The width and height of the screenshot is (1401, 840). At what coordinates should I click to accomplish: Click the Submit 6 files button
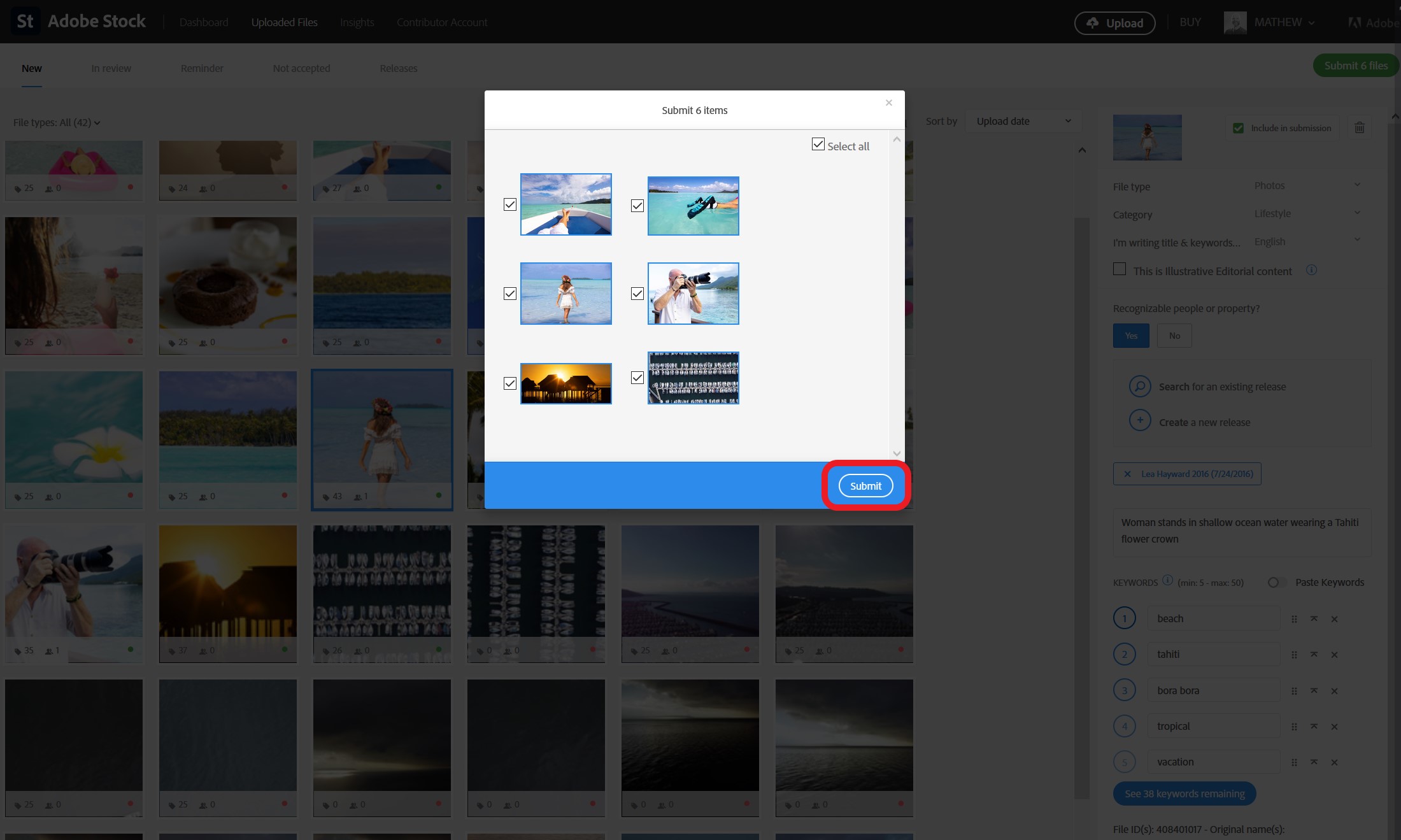1356,66
